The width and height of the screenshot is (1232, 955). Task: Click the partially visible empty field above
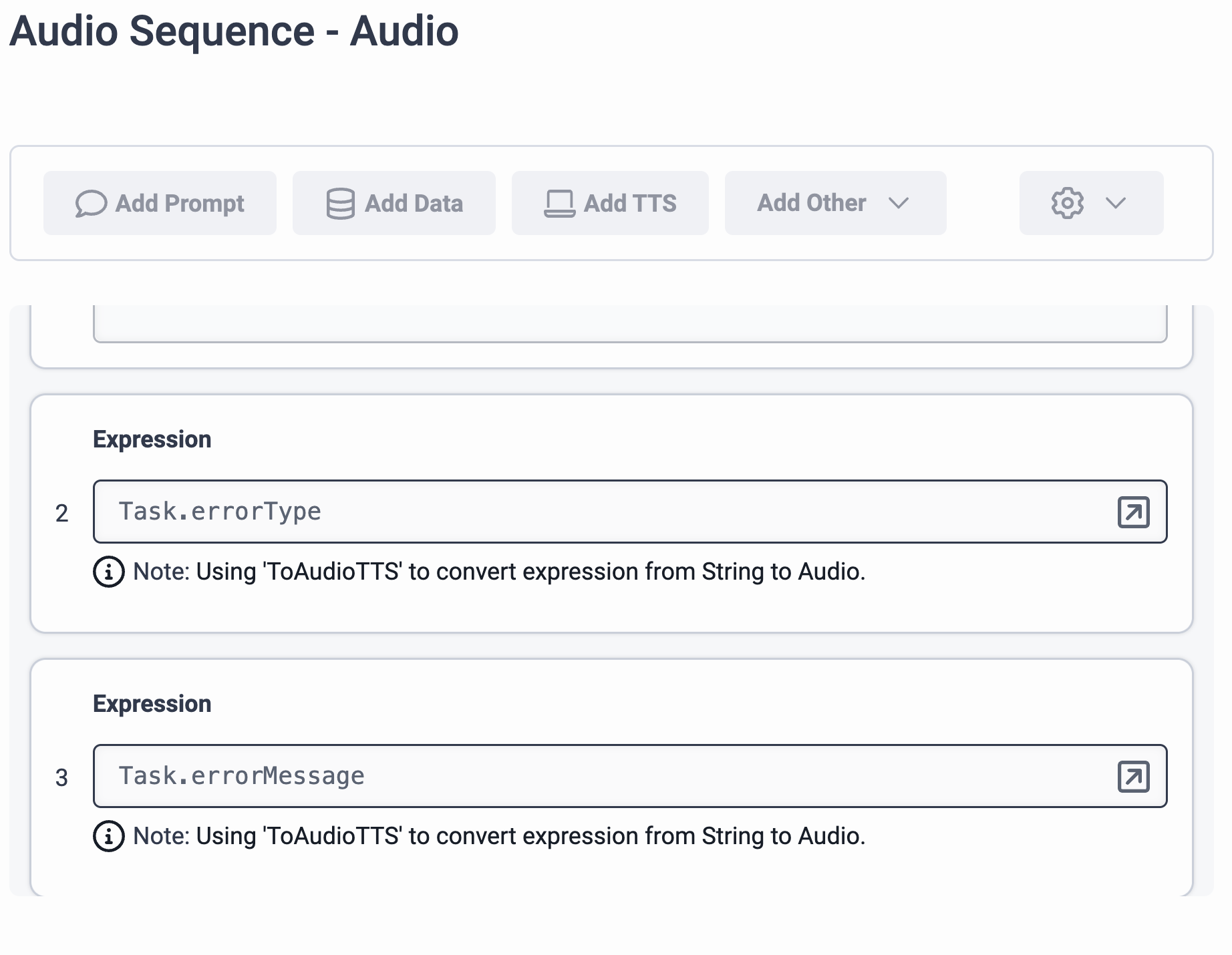(x=629, y=325)
